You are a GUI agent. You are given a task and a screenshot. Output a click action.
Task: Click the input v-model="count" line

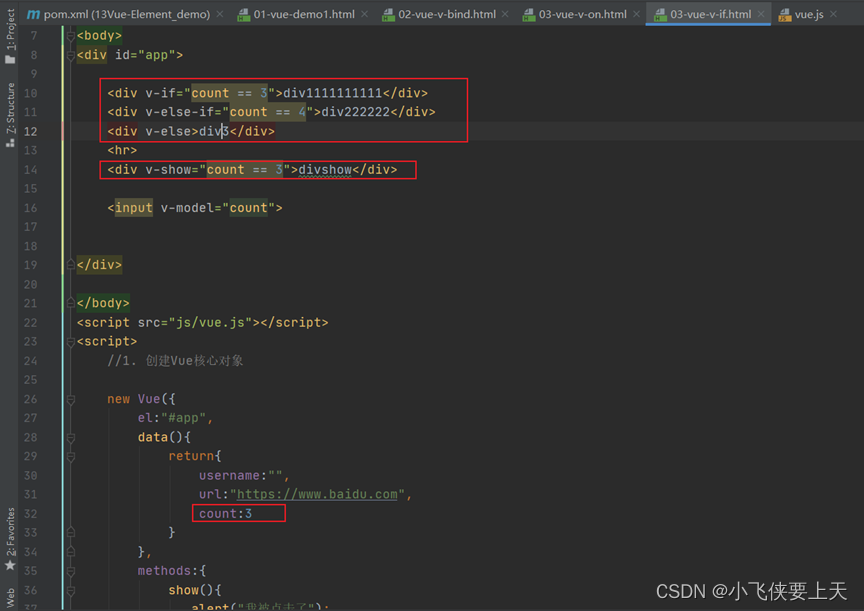point(195,208)
